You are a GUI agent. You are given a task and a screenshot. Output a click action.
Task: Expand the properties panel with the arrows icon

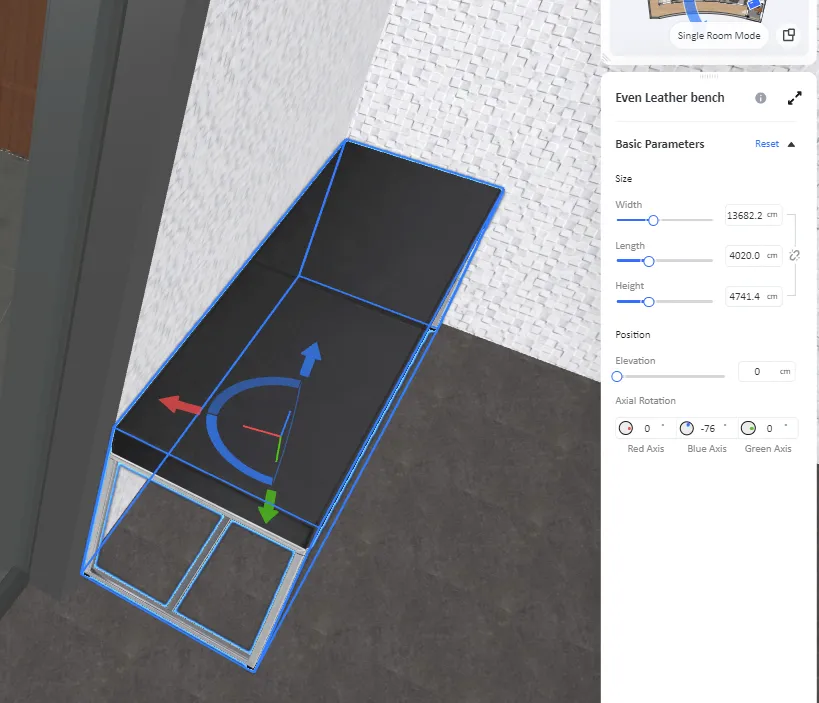click(794, 98)
